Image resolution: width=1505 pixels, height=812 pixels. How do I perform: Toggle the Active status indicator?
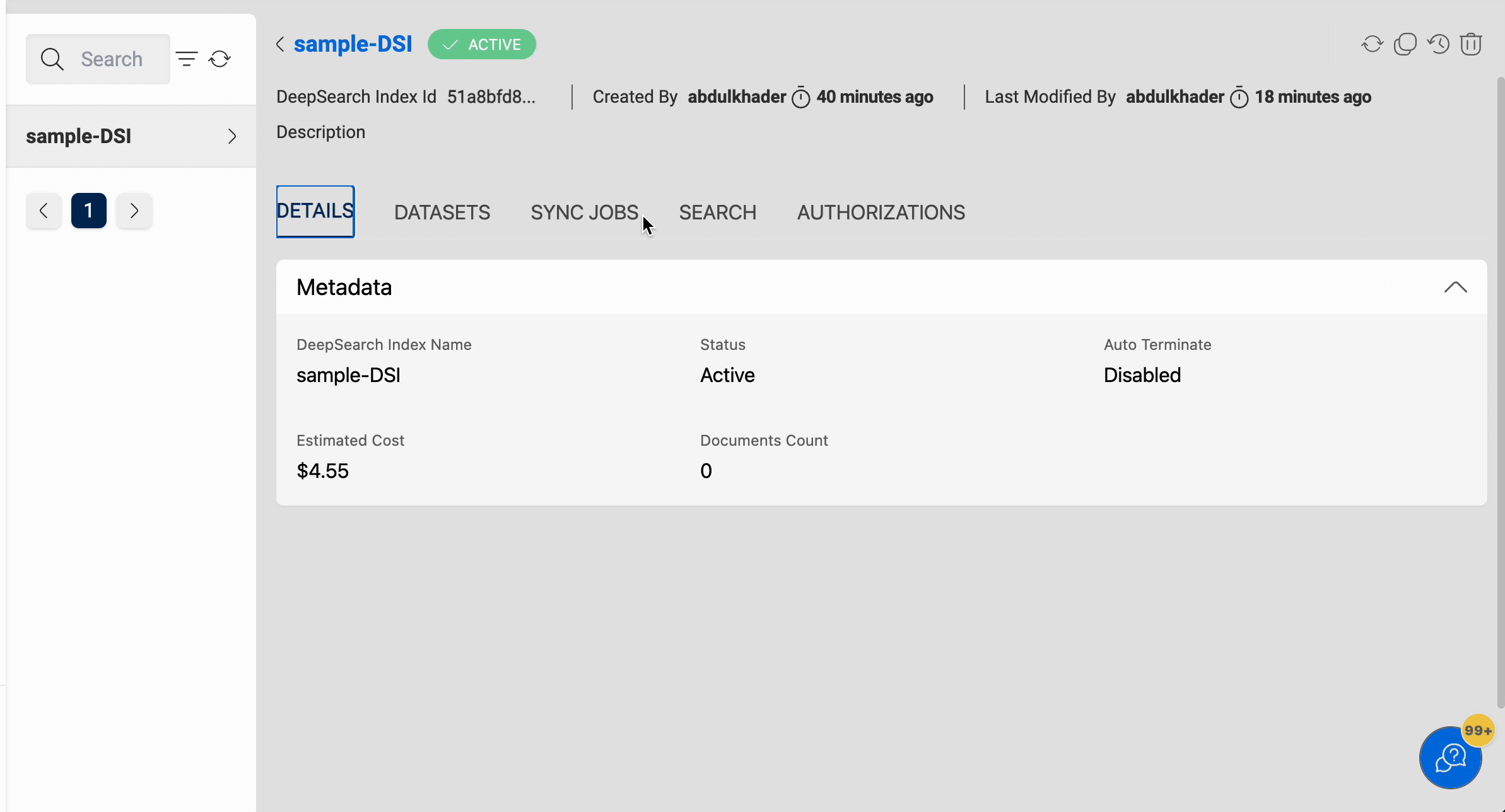(482, 44)
